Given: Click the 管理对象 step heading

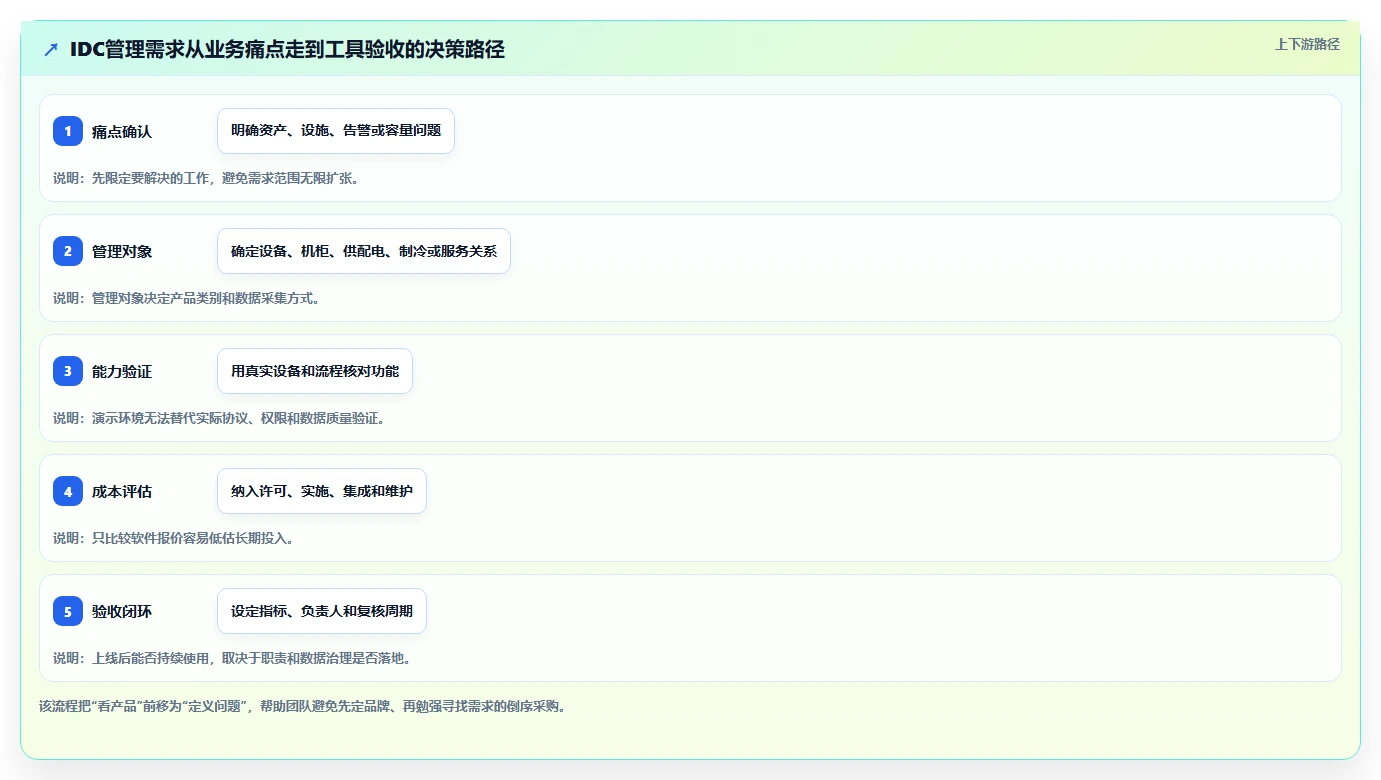Looking at the screenshot, I should coord(122,251).
